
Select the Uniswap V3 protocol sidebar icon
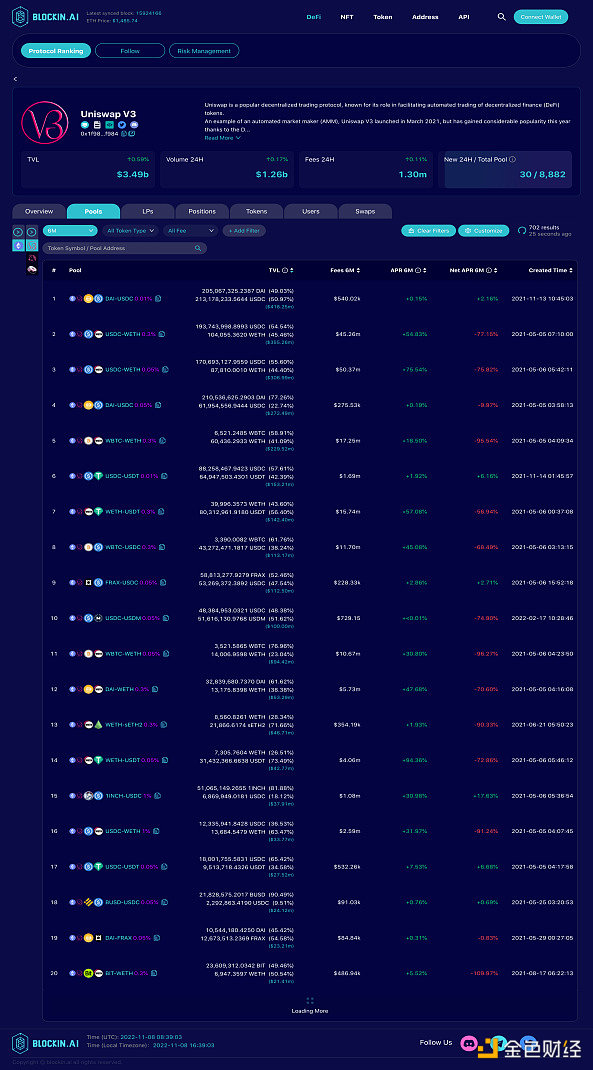pos(31,245)
